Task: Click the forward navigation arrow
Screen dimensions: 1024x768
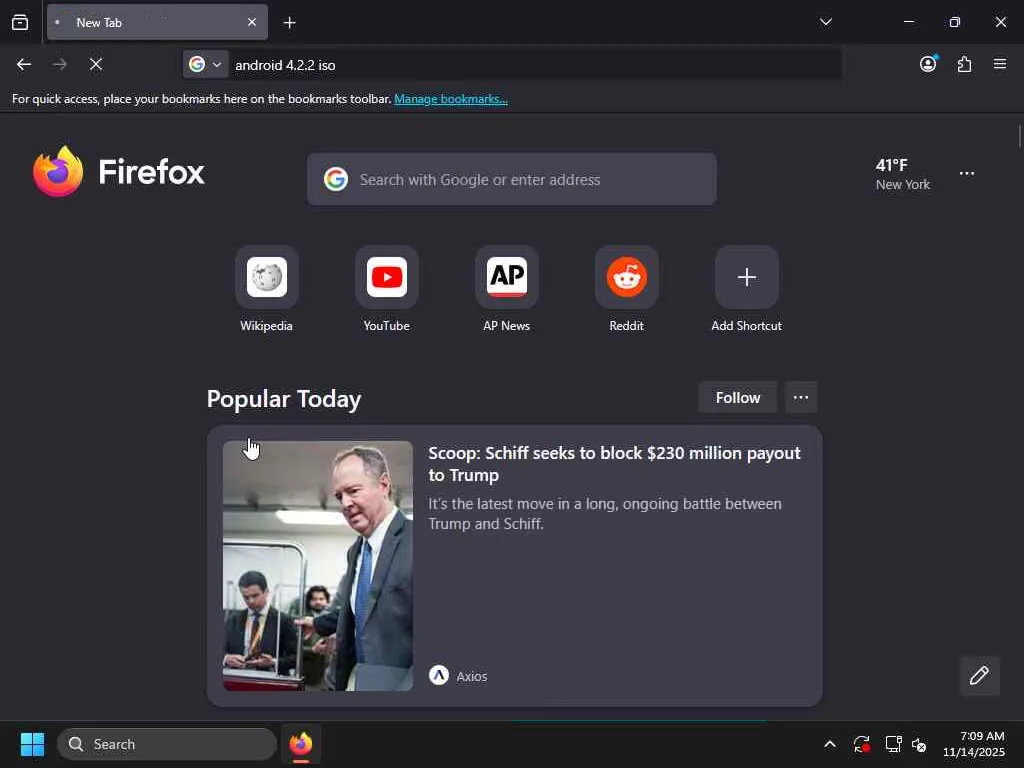Action: [x=59, y=64]
